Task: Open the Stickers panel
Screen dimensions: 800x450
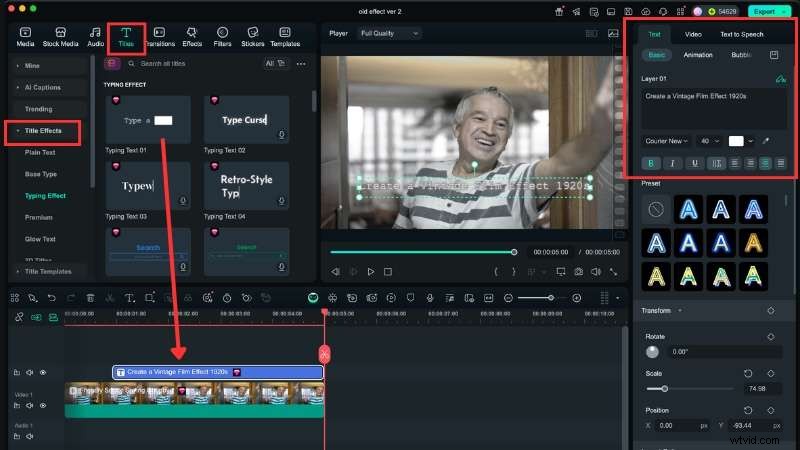Action: click(251, 38)
